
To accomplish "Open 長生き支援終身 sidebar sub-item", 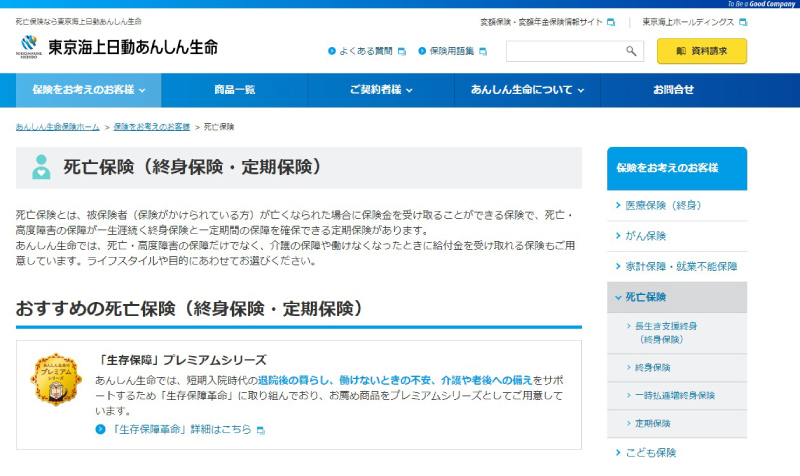I will click(x=677, y=333).
